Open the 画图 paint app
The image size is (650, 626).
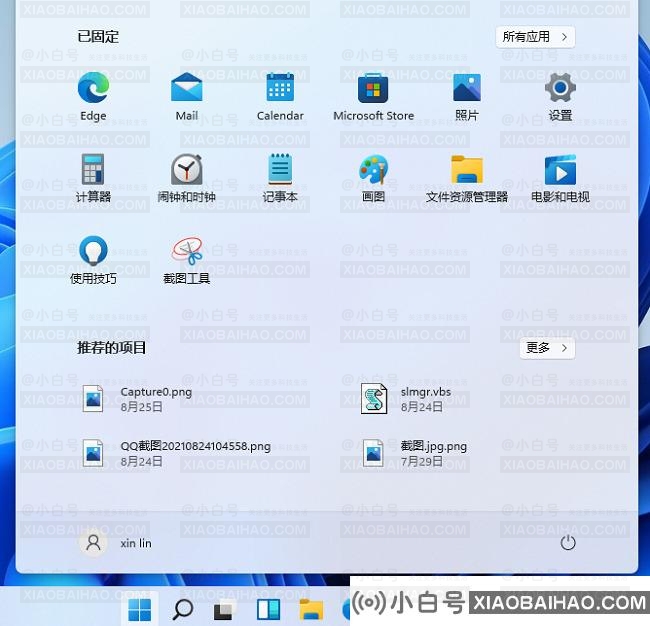point(373,177)
